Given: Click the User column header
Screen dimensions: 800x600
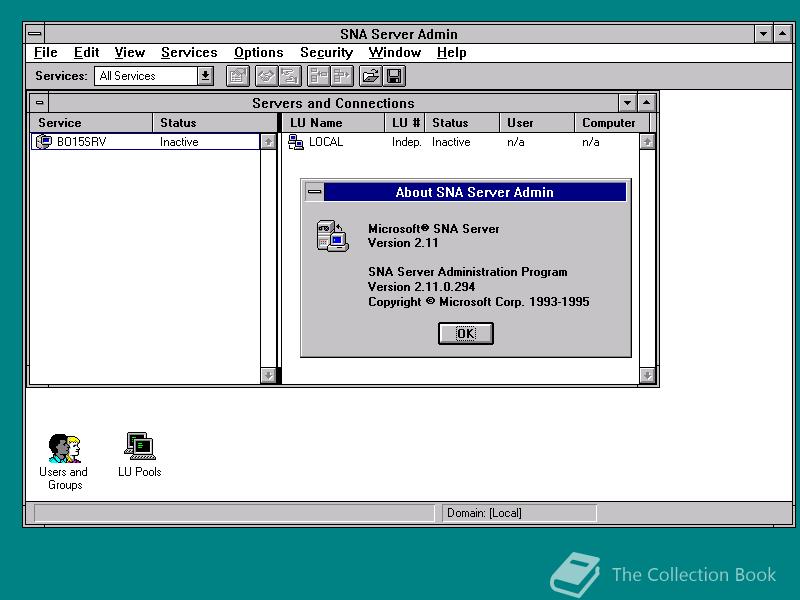Looking at the screenshot, I should point(537,122).
